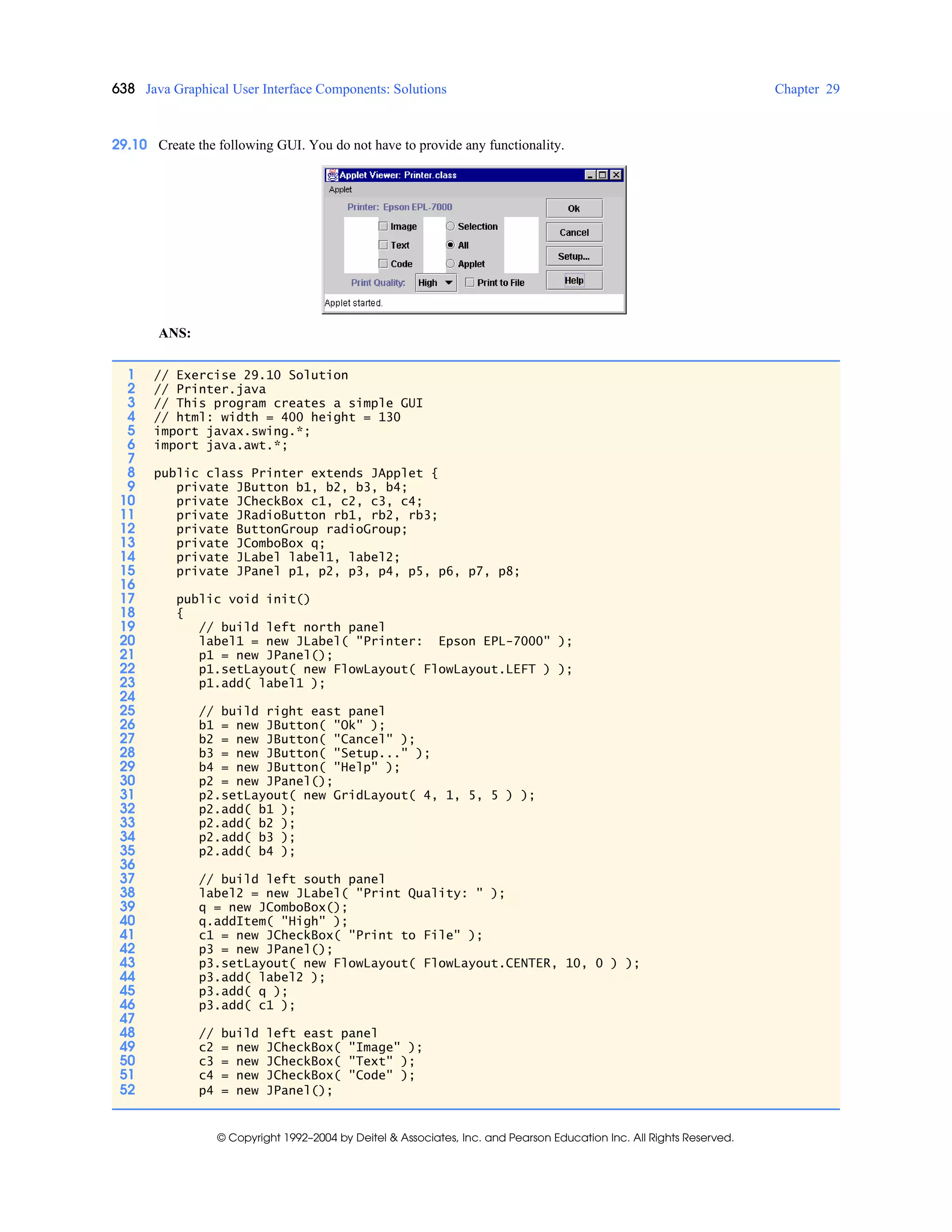The height and width of the screenshot is (1232, 952).
Task: Click page number 638
Action: [123, 88]
